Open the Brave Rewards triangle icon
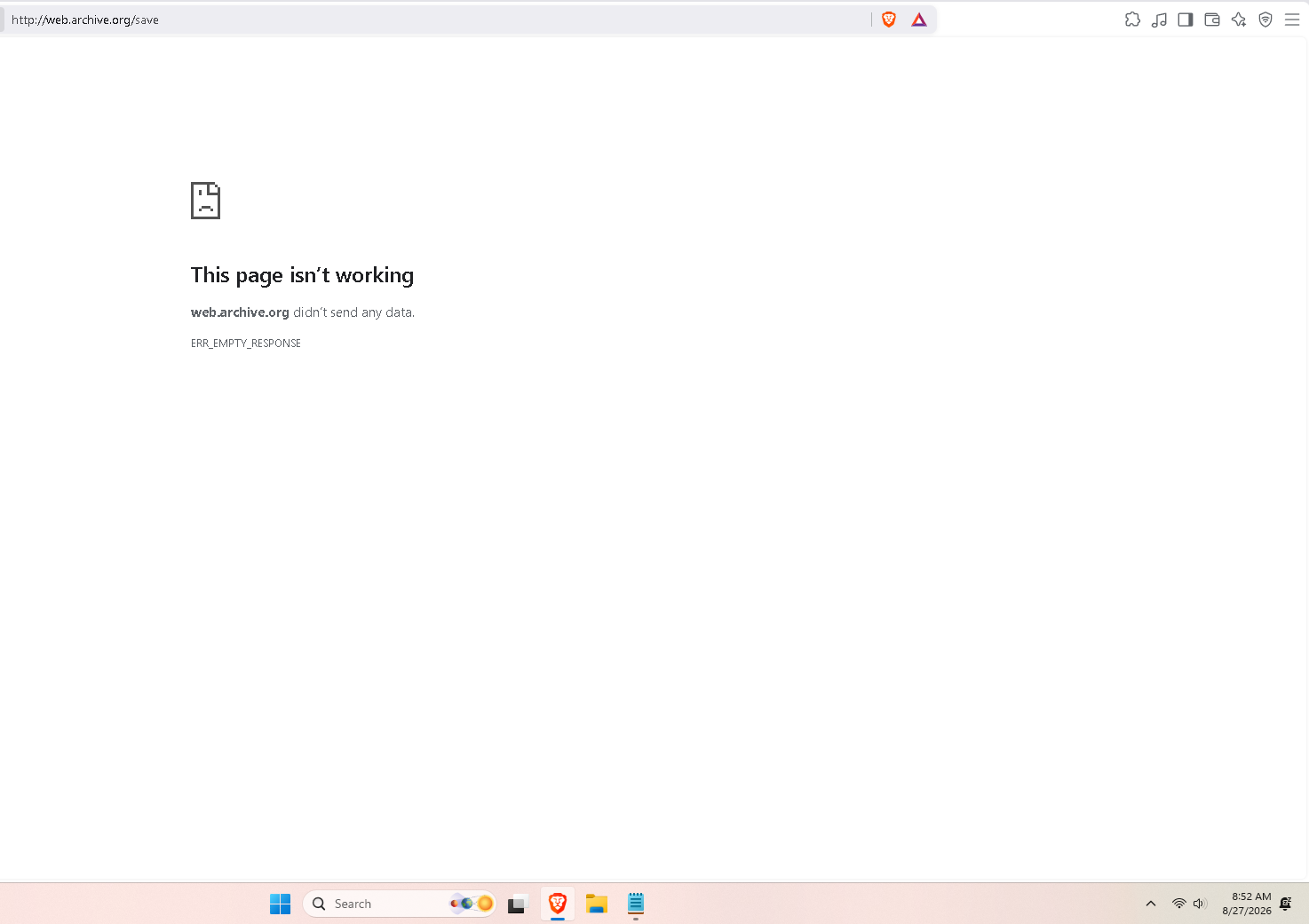Viewport: 1309px width, 924px height. coord(919,20)
